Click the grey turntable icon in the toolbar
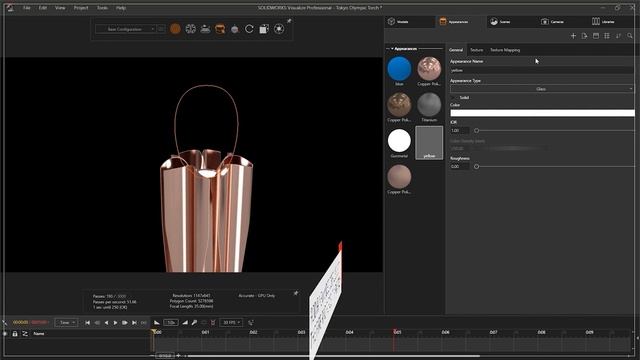 coord(235,29)
